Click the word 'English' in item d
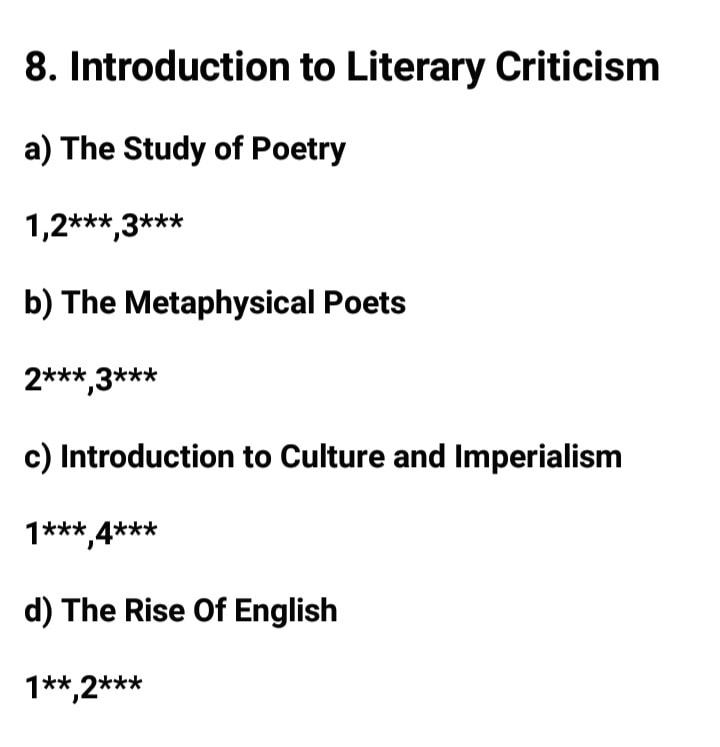This screenshot has height=747, width=720. [285, 612]
